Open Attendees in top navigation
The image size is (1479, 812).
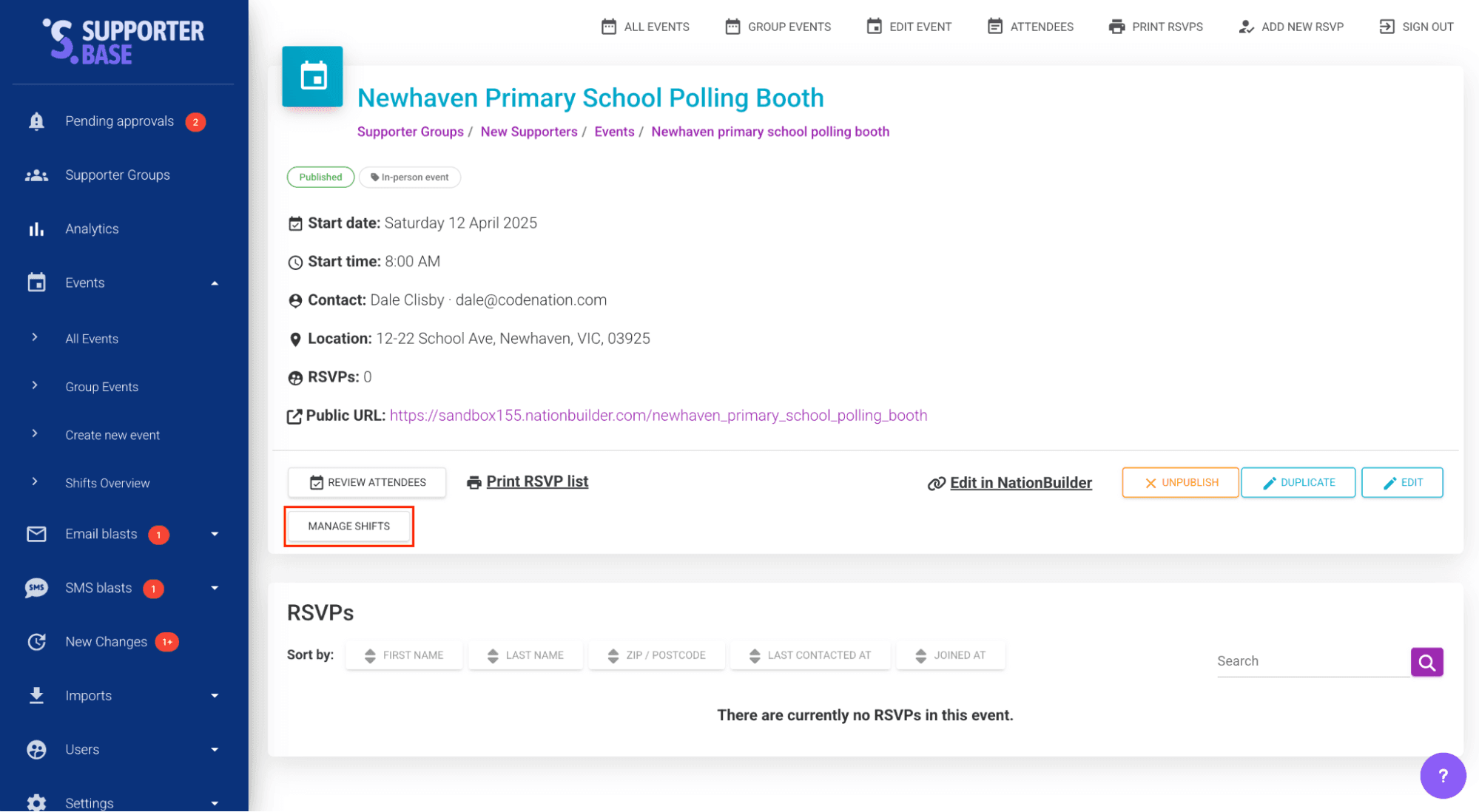1030,27
